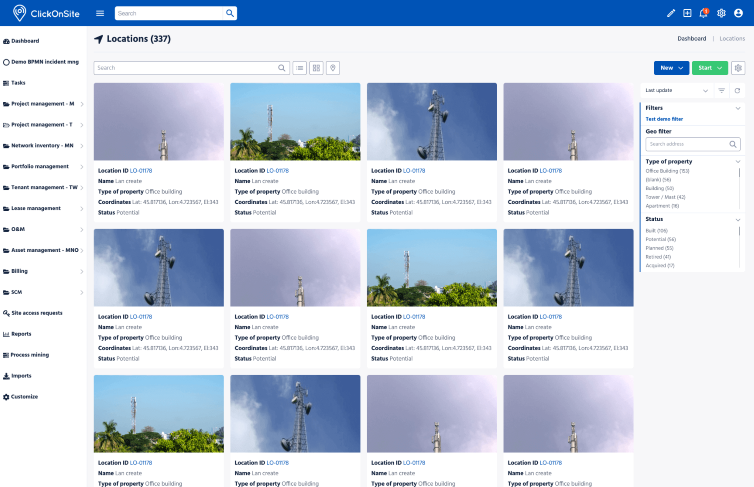Open Asset management - MNO menu item

click(43, 250)
